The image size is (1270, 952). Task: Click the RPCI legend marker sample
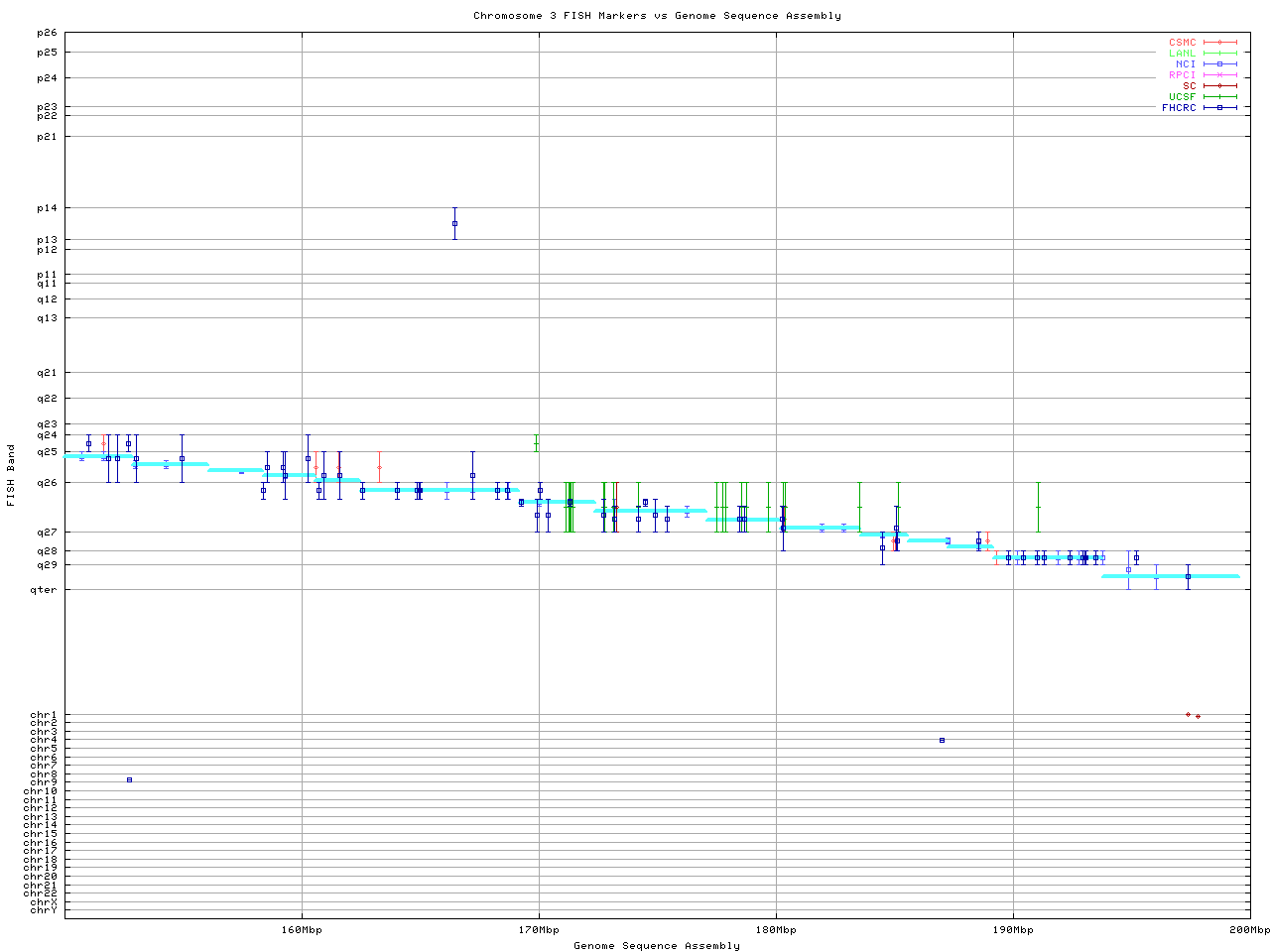[x=1219, y=74]
